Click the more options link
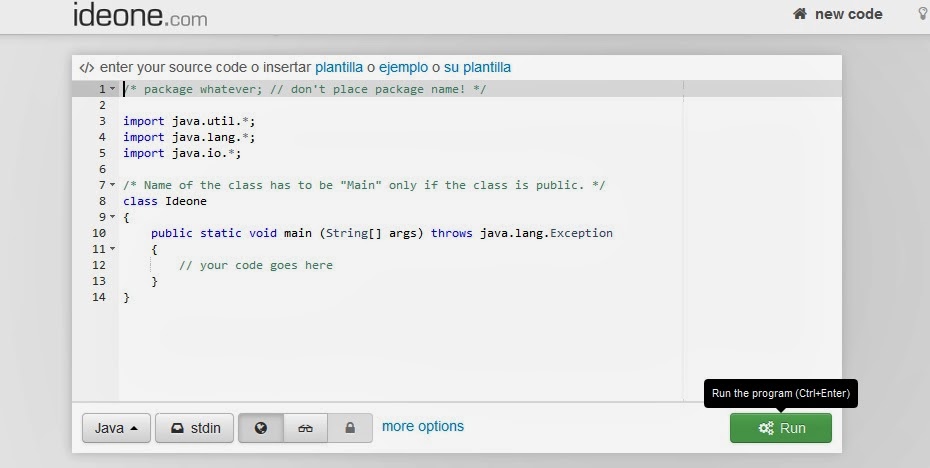 pos(423,426)
